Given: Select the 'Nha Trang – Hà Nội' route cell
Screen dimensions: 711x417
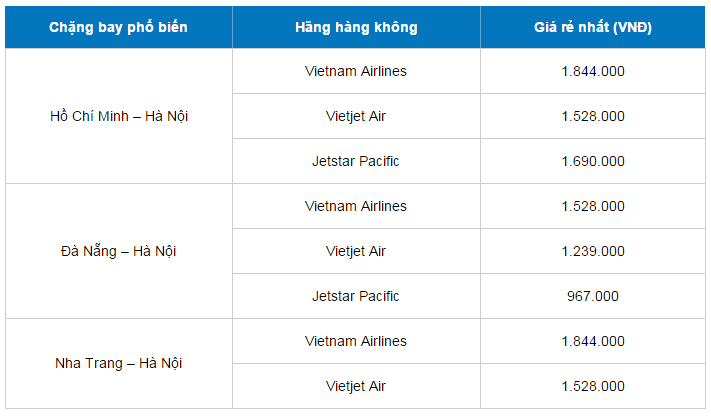Looking at the screenshot, I should [x=119, y=364].
